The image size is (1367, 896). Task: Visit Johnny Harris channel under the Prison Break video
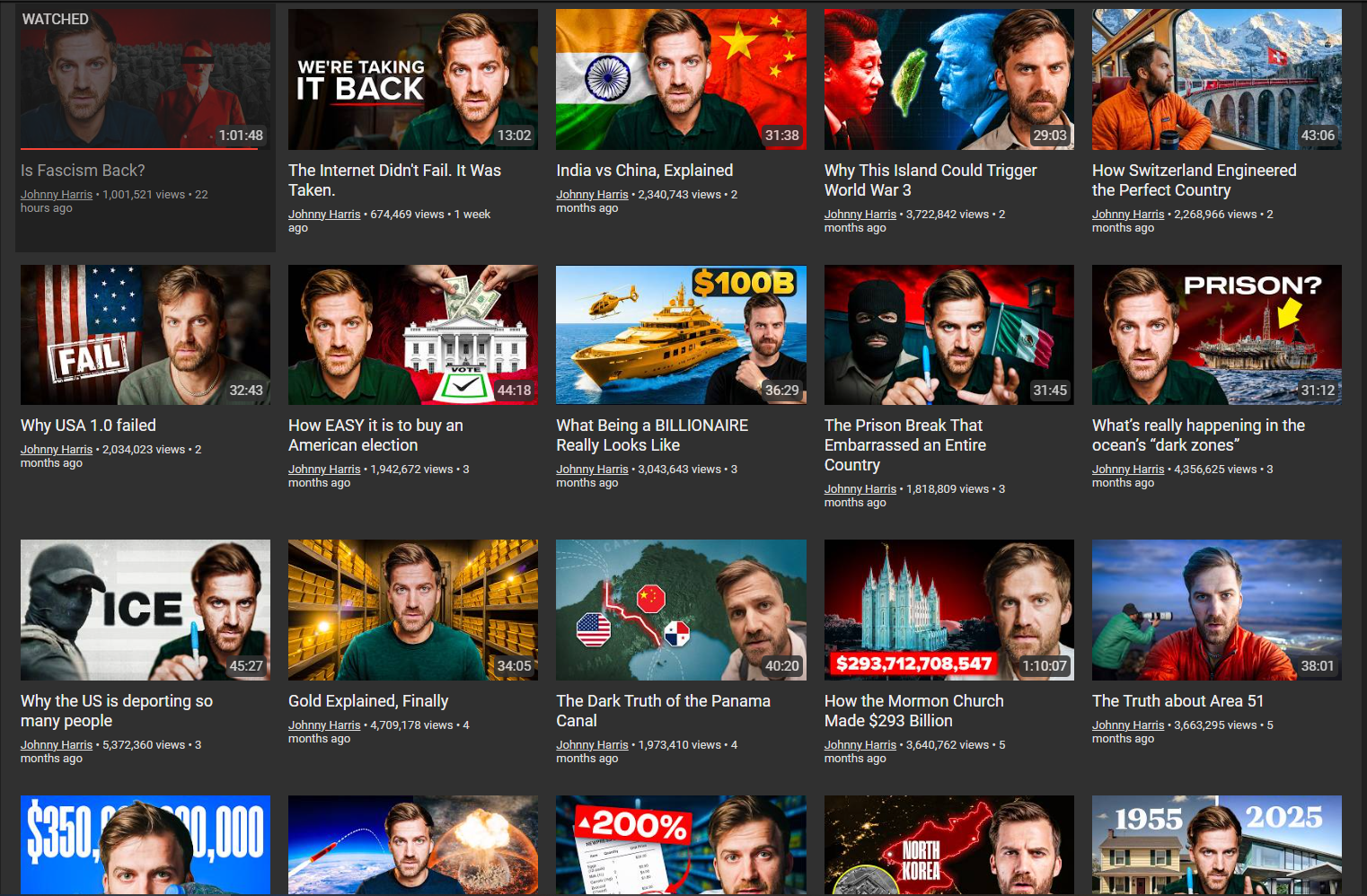click(x=860, y=489)
